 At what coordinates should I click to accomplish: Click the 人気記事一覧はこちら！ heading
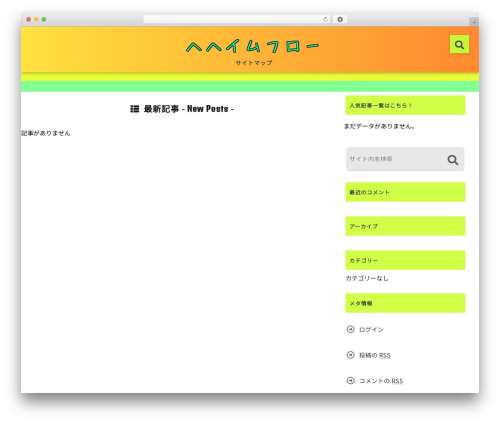[x=405, y=105]
